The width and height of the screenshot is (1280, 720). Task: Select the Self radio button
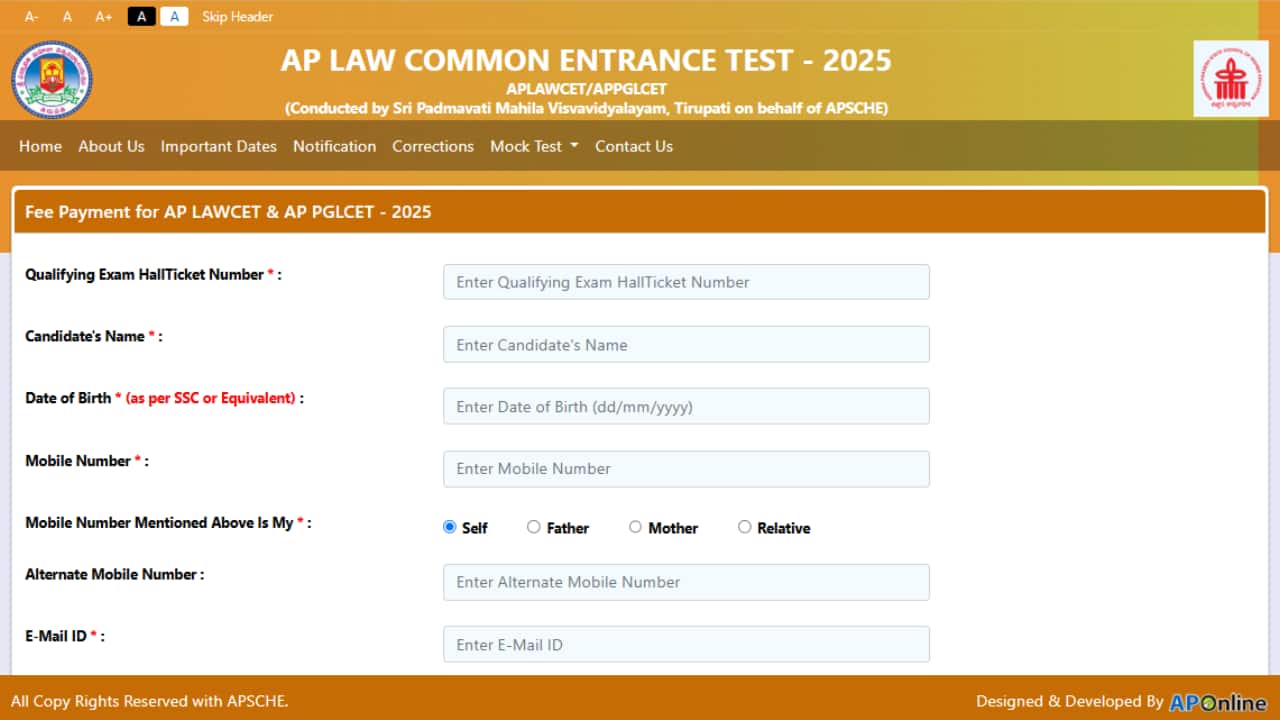(449, 526)
